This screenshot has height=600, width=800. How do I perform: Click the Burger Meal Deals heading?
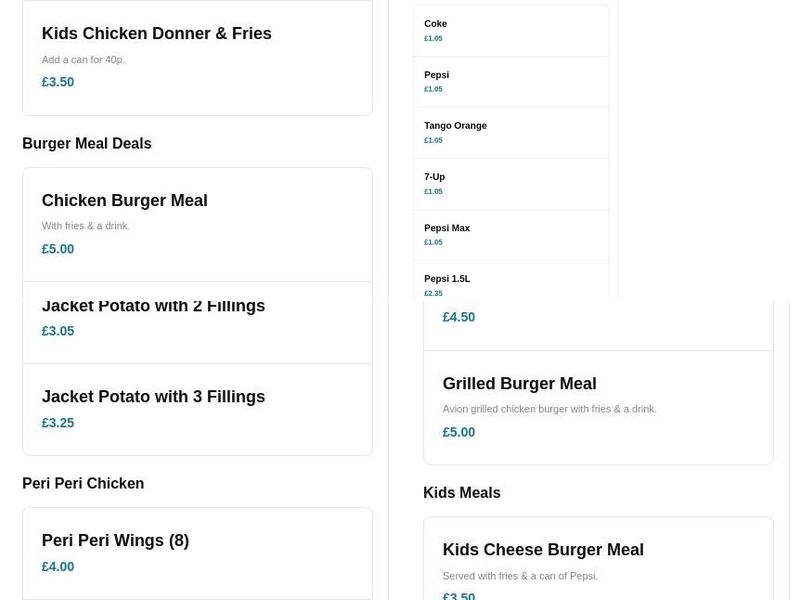point(86,143)
